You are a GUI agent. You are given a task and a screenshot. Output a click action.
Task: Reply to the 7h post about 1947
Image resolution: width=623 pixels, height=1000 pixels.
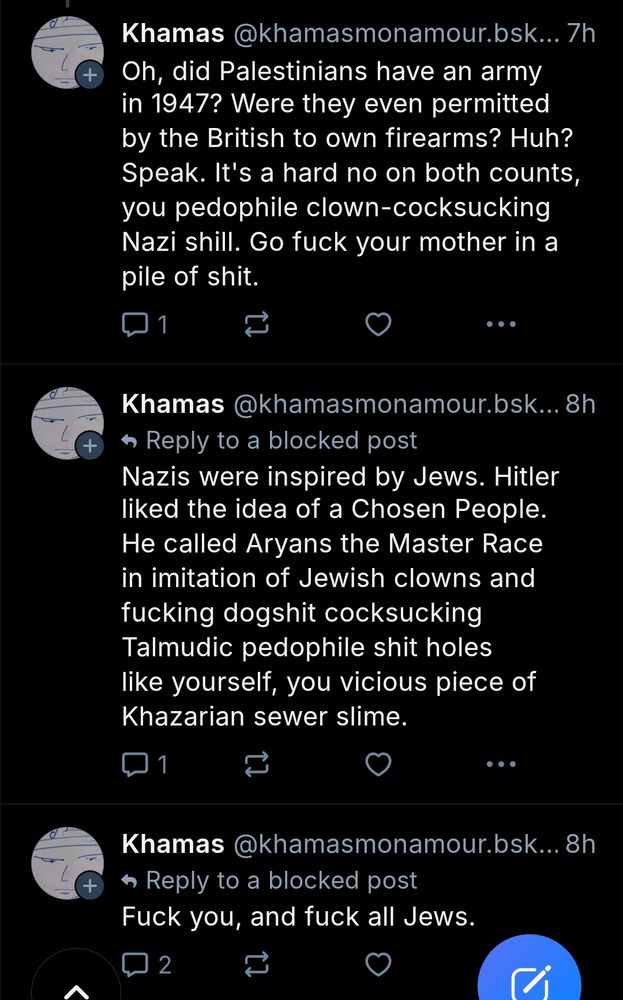134,324
